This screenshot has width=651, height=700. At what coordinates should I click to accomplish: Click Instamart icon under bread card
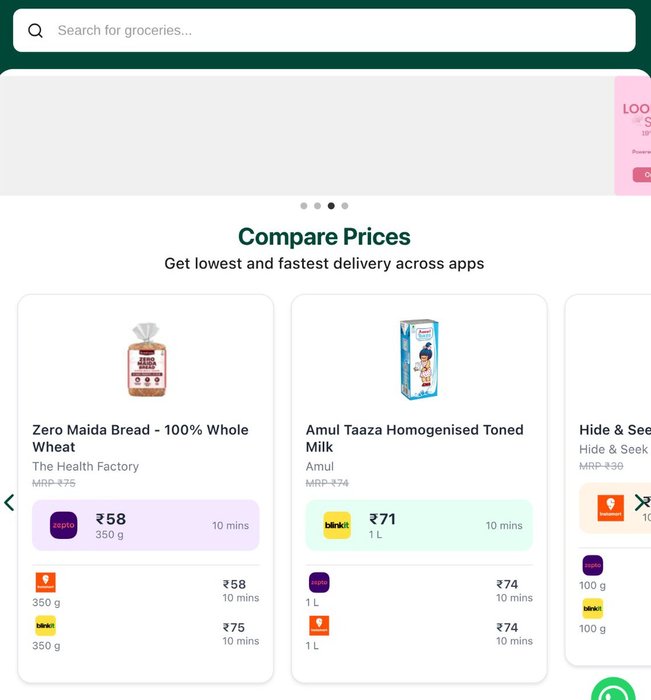[45, 583]
